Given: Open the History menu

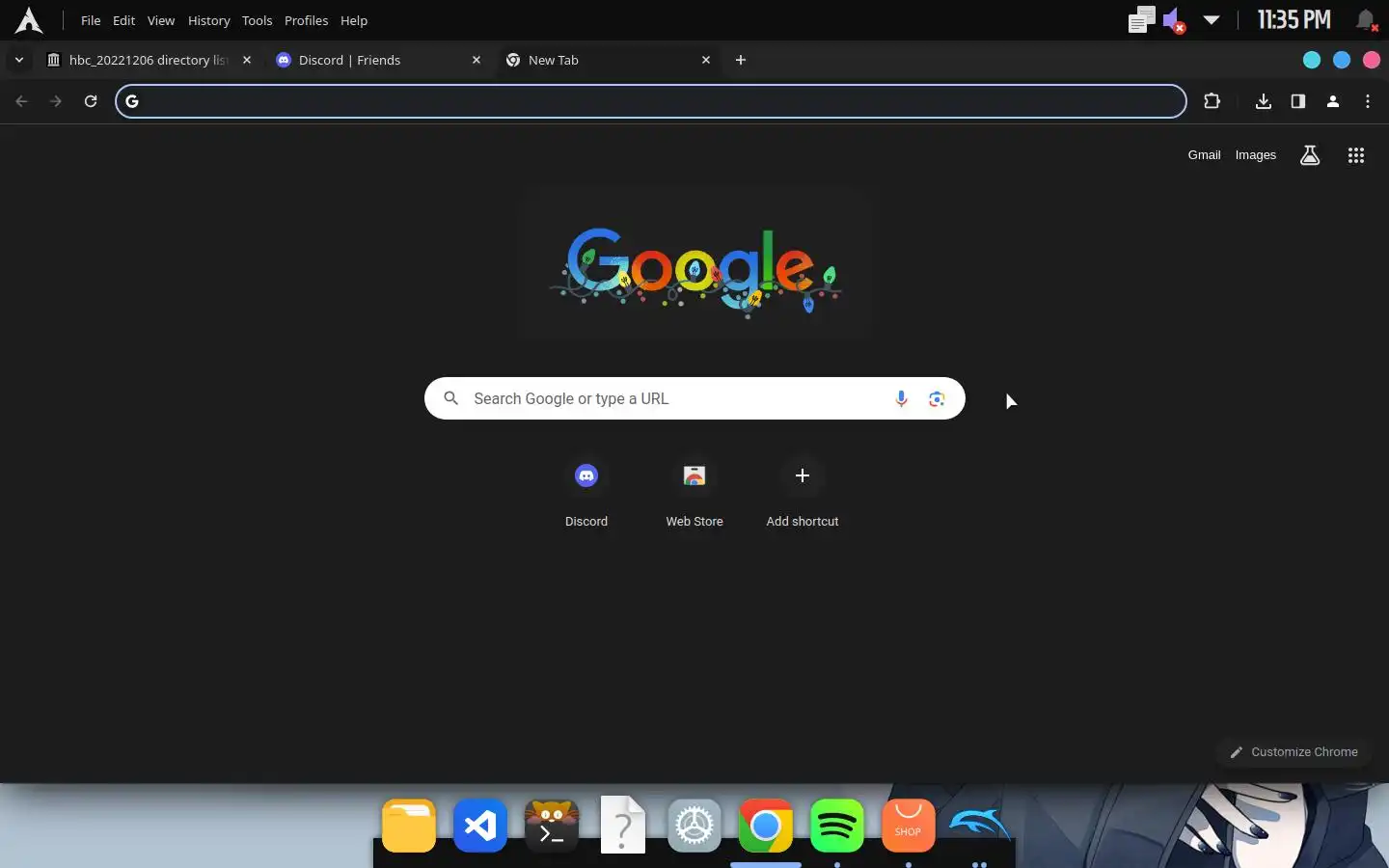Looking at the screenshot, I should tap(208, 20).
